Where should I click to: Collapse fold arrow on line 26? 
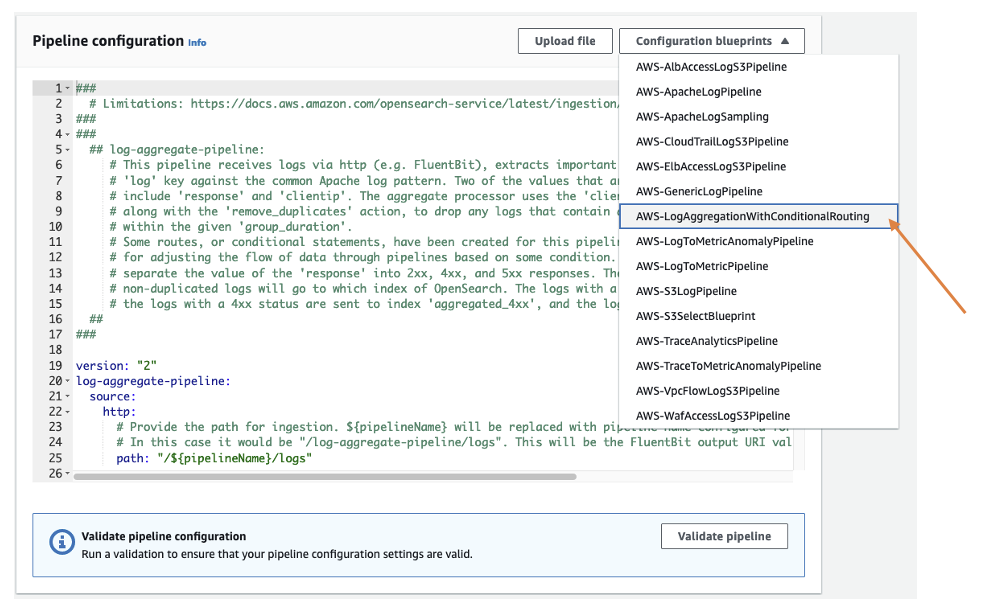pyautogui.click(x=68, y=474)
